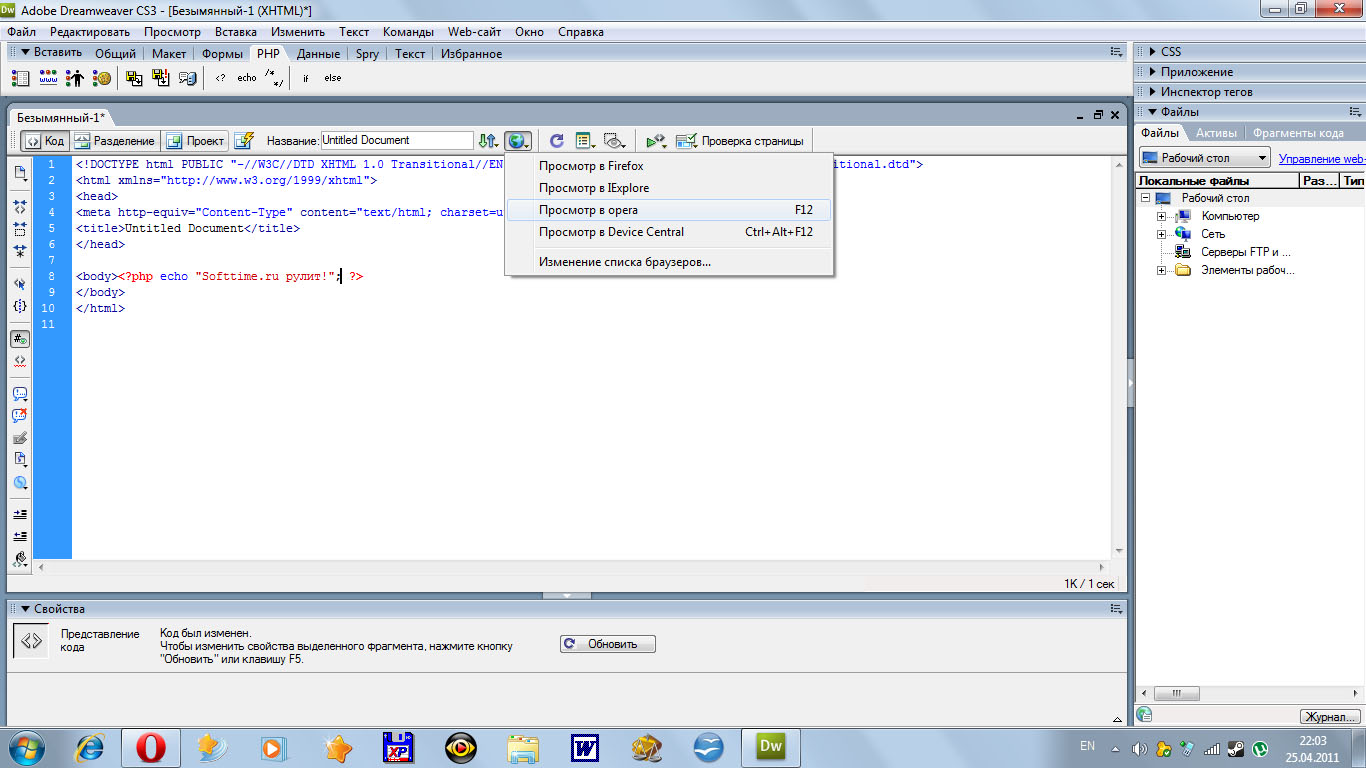Open Активы tab in Files panel
1366x768 pixels.
[x=1216, y=133]
